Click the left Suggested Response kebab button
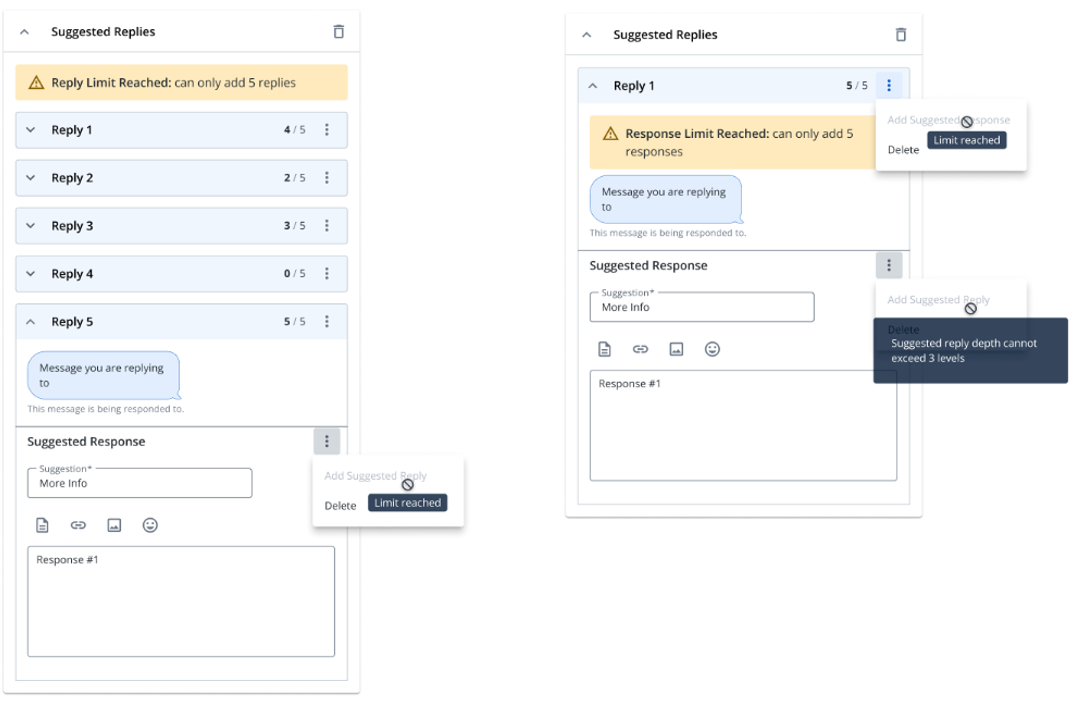Image resolution: width=1078 pixels, height=701 pixels. click(327, 441)
